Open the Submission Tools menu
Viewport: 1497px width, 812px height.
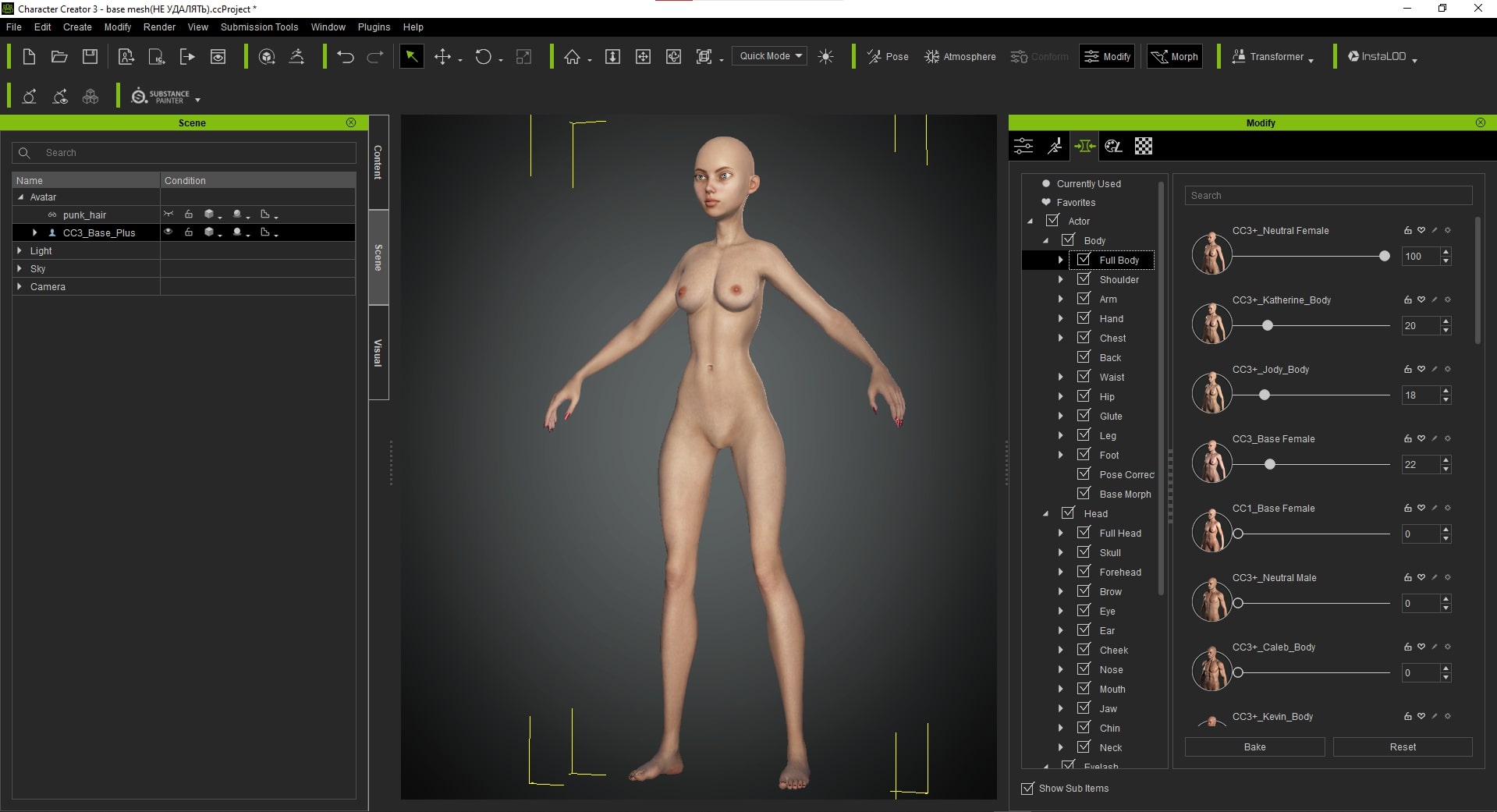pos(259,27)
